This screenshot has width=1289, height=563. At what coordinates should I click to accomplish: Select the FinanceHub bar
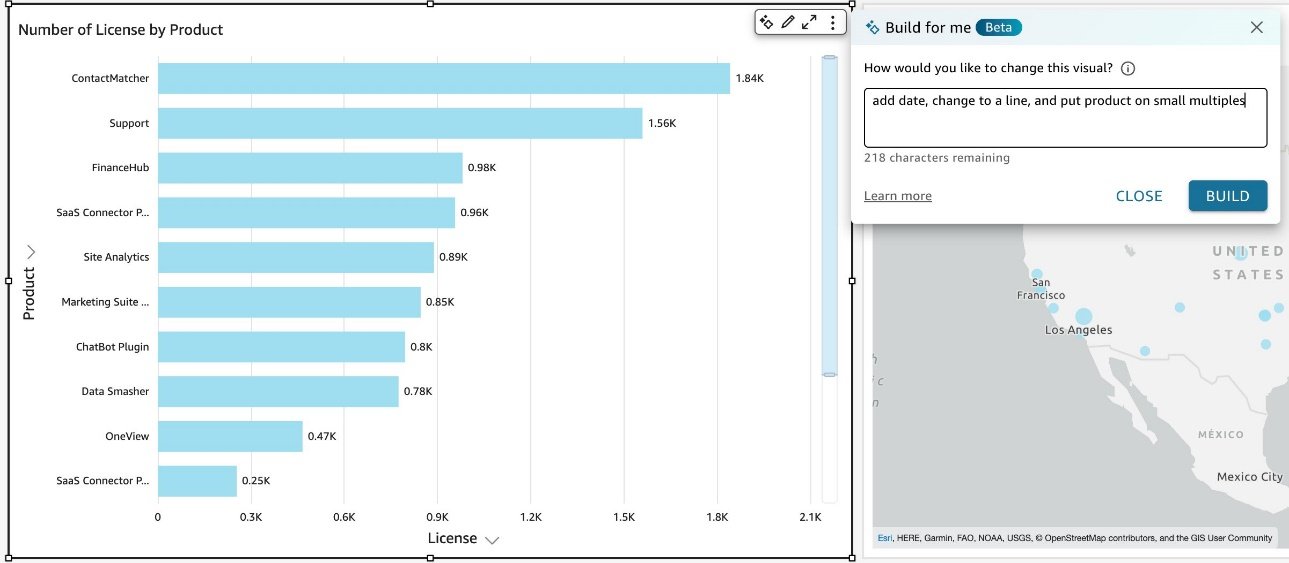click(x=310, y=168)
